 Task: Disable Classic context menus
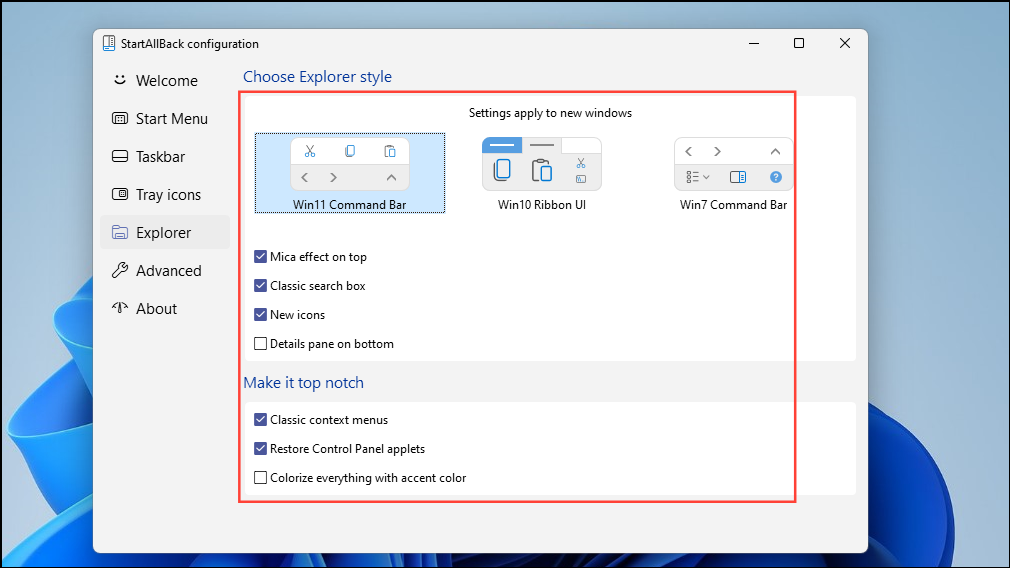(260, 419)
